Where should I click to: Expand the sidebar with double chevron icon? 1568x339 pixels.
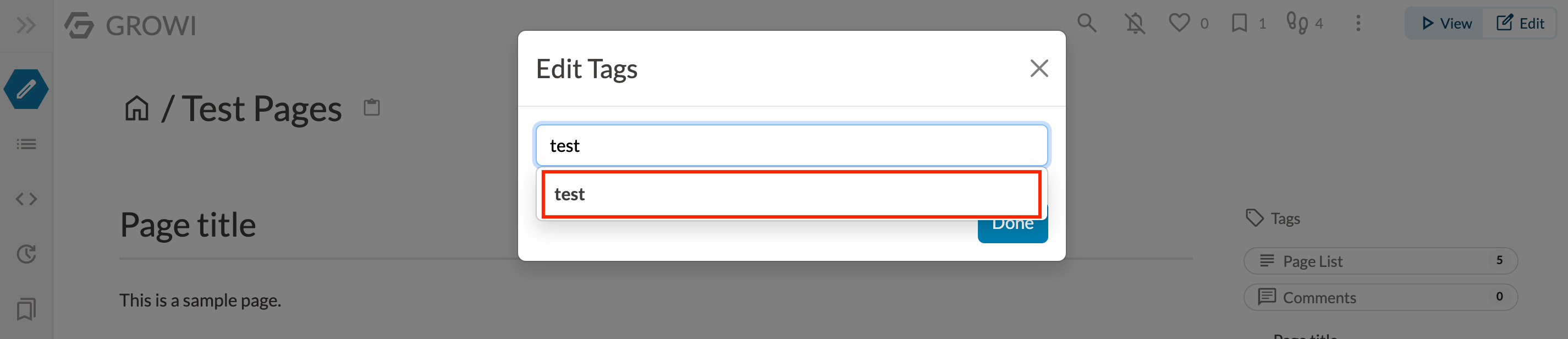click(26, 25)
